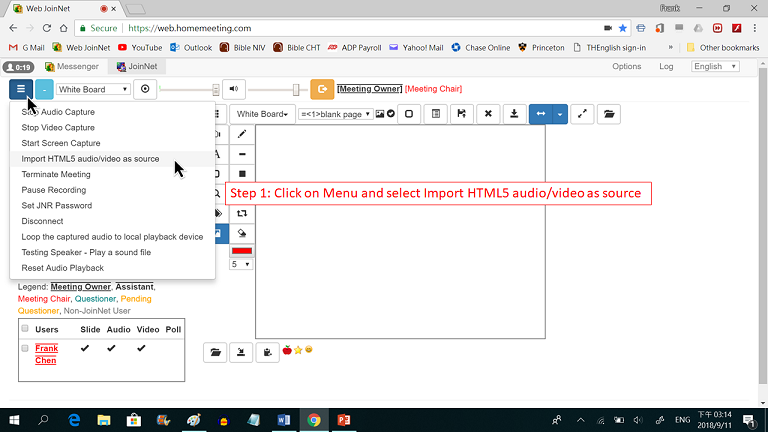The height and width of the screenshot is (432, 768).
Task: Click the download icon in whiteboard toolbar
Action: (x=513, y=114)
